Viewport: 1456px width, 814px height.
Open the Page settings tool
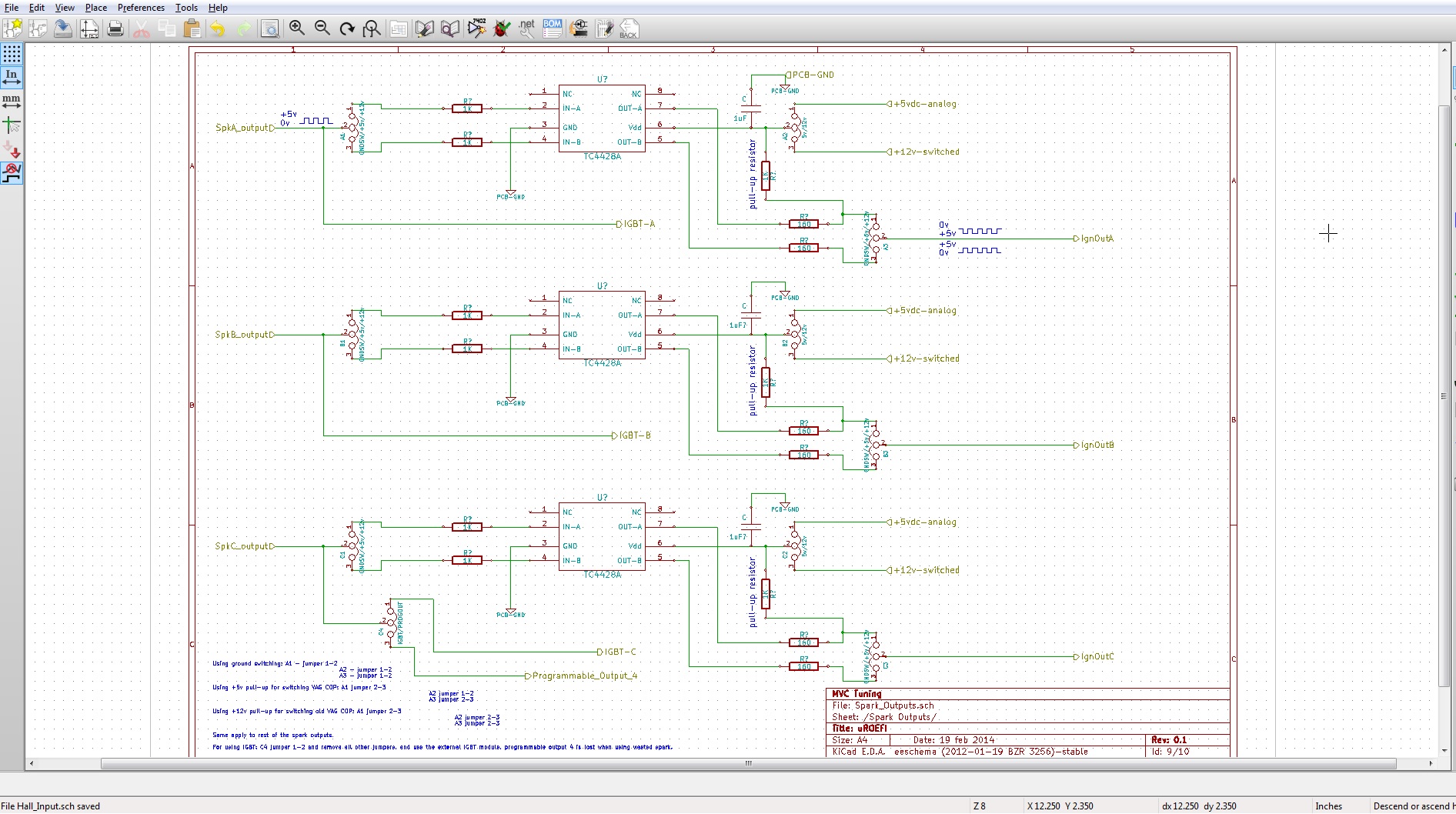tap(89, 29)
